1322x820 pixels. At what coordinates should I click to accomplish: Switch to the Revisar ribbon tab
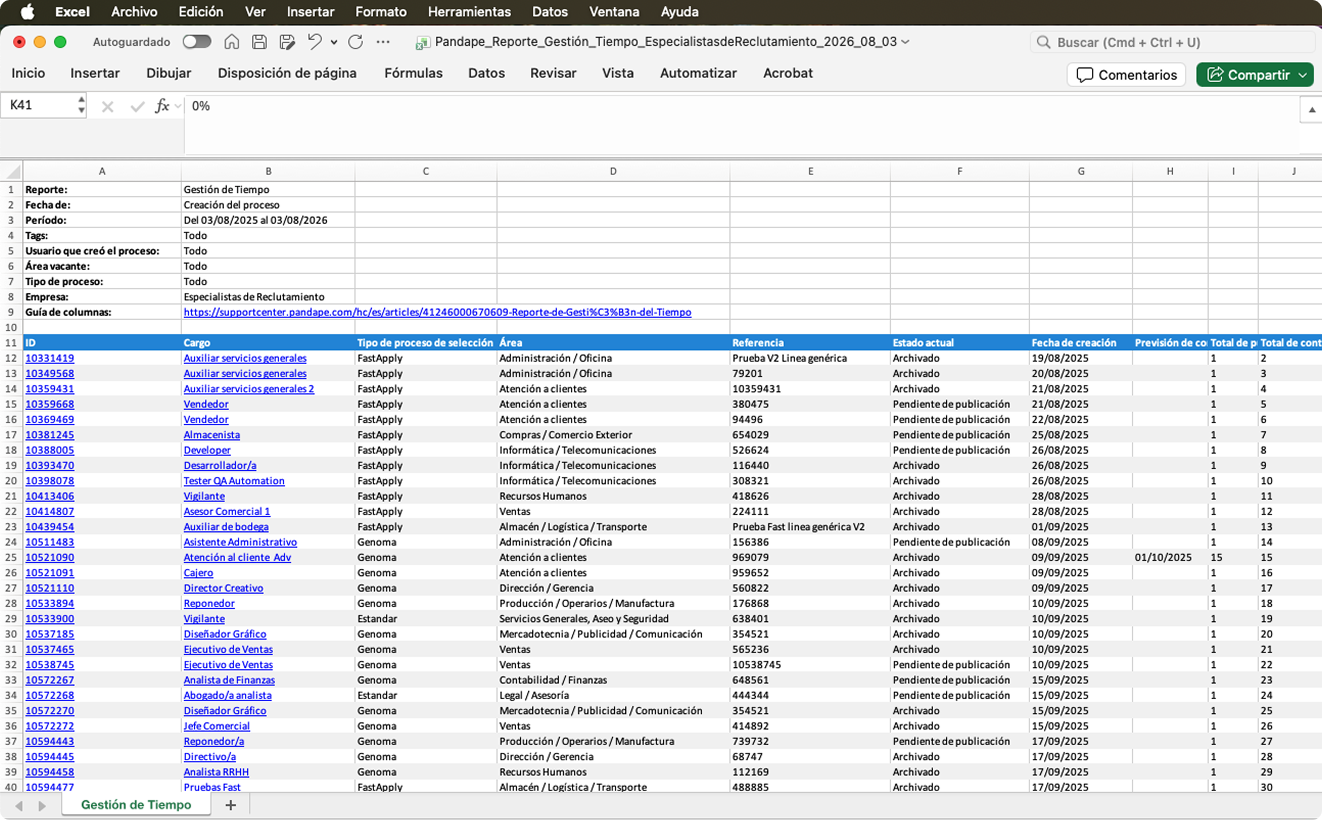(x=553, y=73)
